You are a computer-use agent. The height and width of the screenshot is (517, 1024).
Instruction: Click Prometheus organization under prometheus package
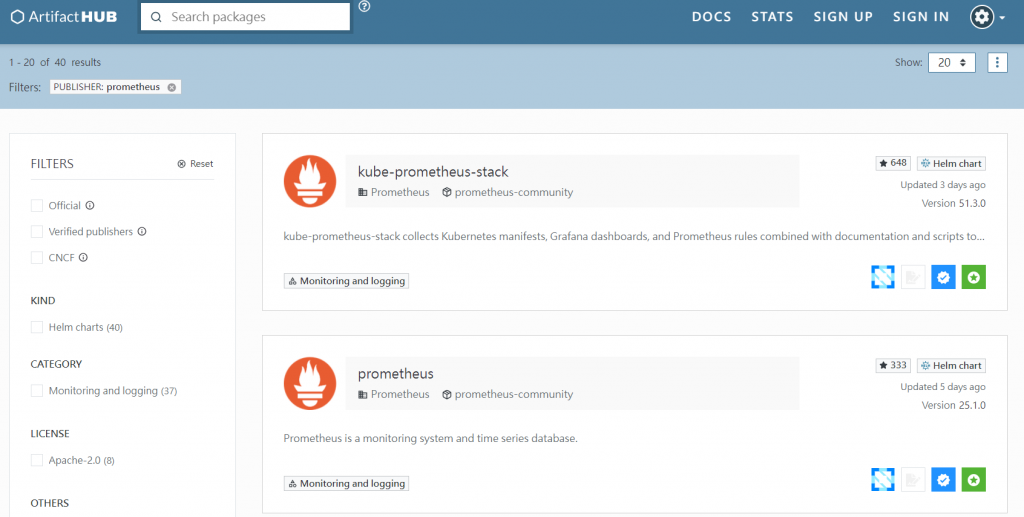click(x=394, y=394)
